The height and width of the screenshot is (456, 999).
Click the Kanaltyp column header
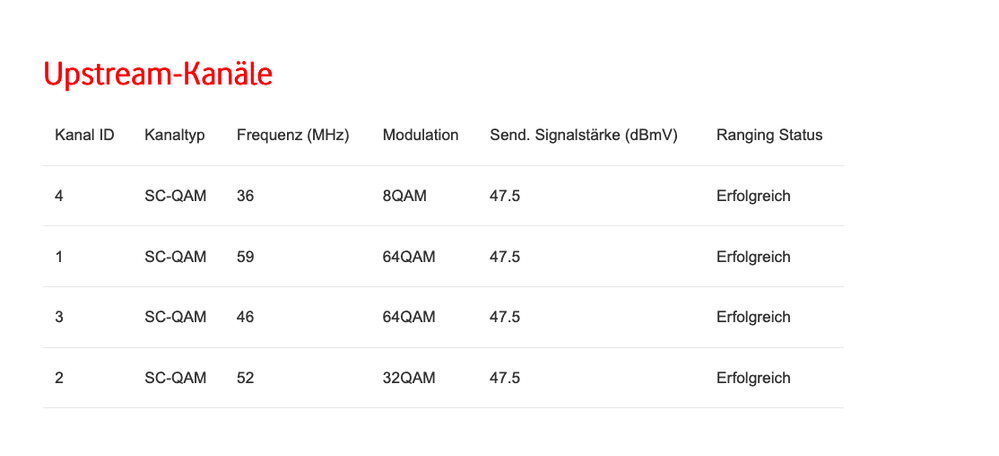click(174, 135)
